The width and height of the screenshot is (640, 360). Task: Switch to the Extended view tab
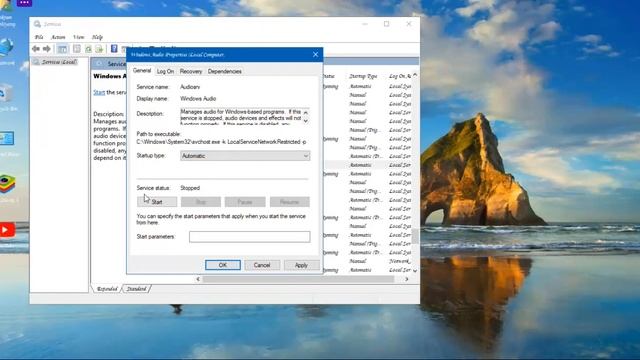(107, 289)
